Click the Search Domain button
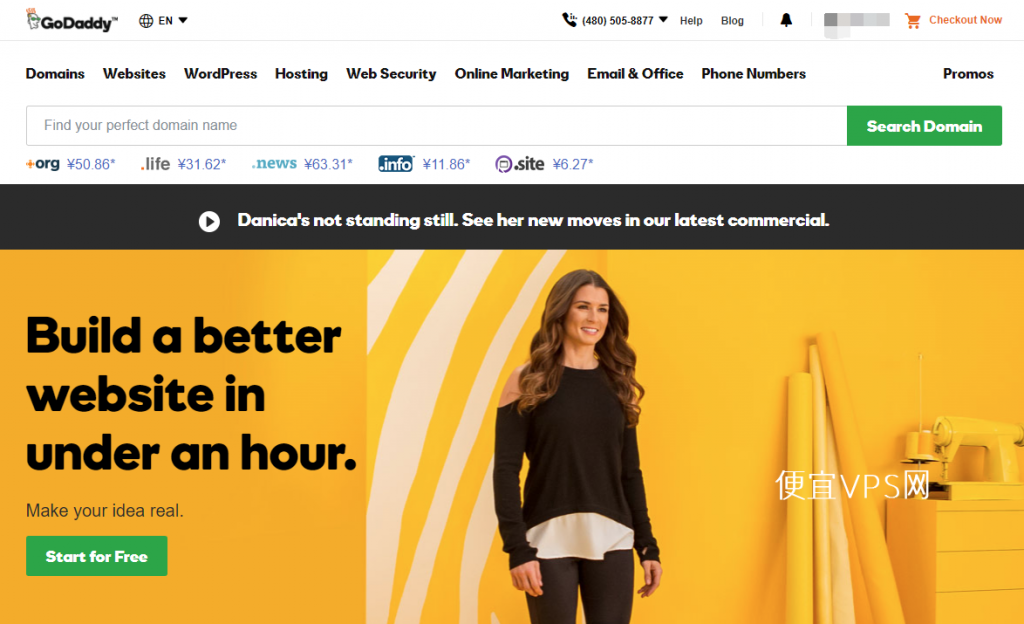The width and height of the screenshot is (1024, 624). coord(924,126)
